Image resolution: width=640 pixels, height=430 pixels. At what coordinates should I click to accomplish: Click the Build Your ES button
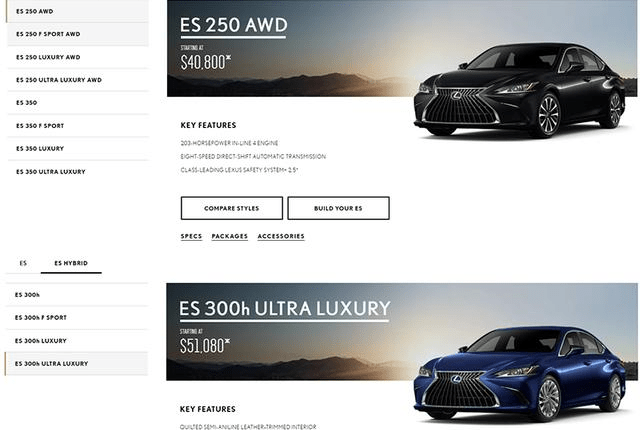click(338, 208)
